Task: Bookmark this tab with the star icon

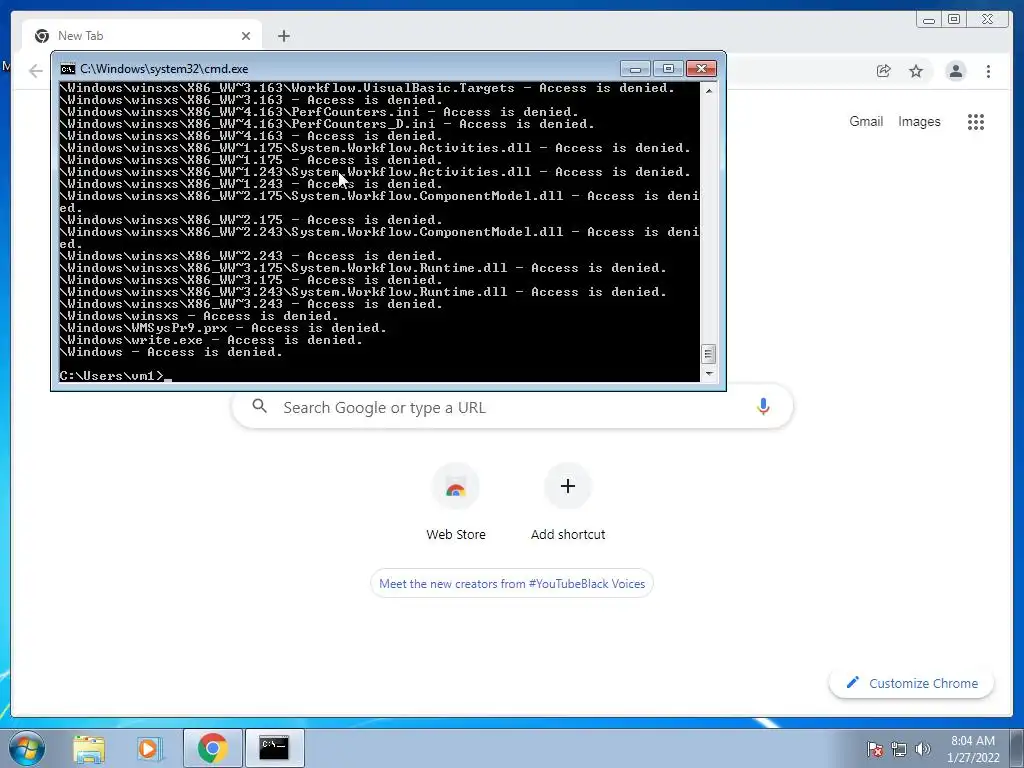Action: tap(916, 71)
